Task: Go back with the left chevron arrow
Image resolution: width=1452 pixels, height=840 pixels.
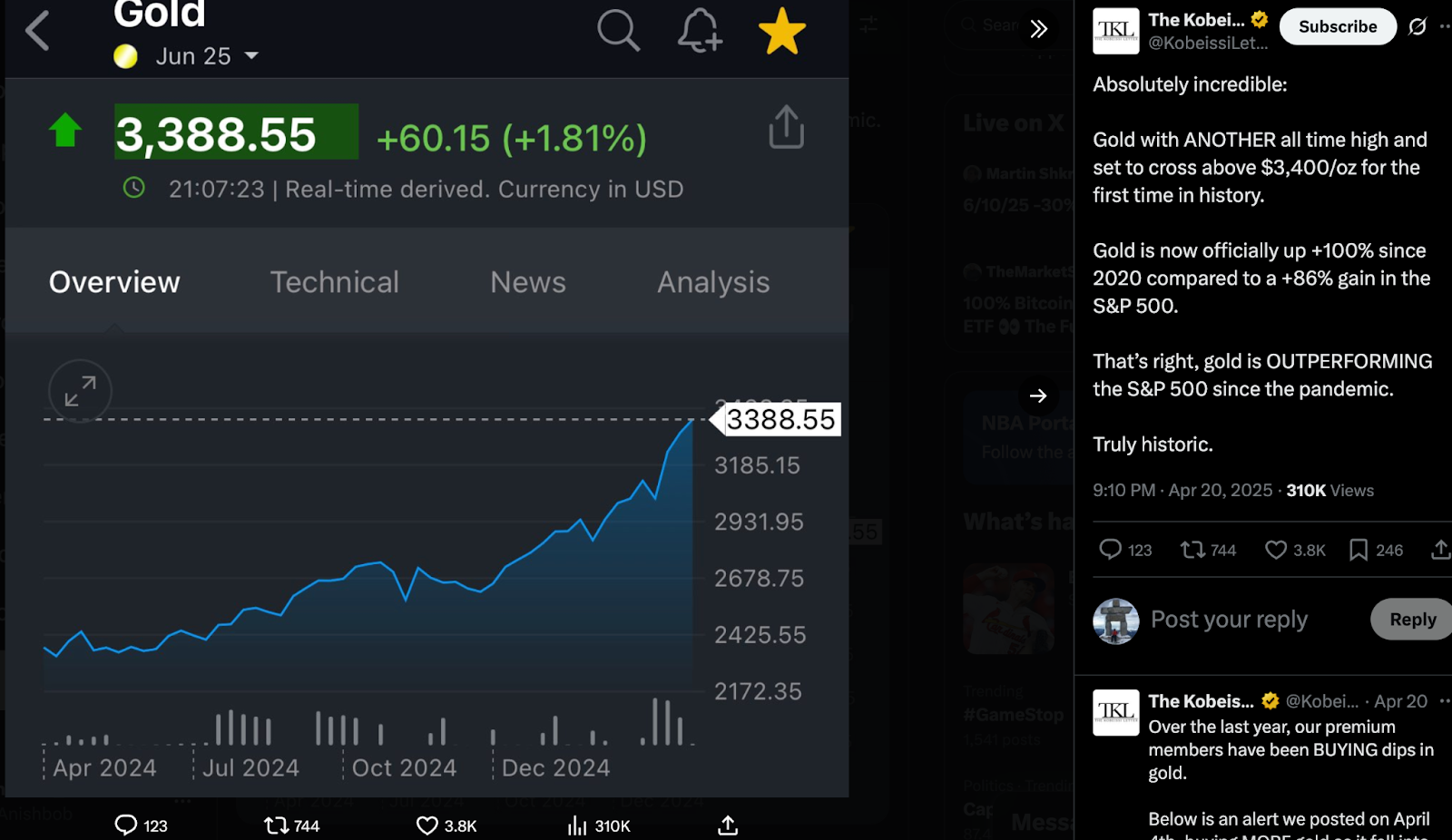Action: coord(37,31)
